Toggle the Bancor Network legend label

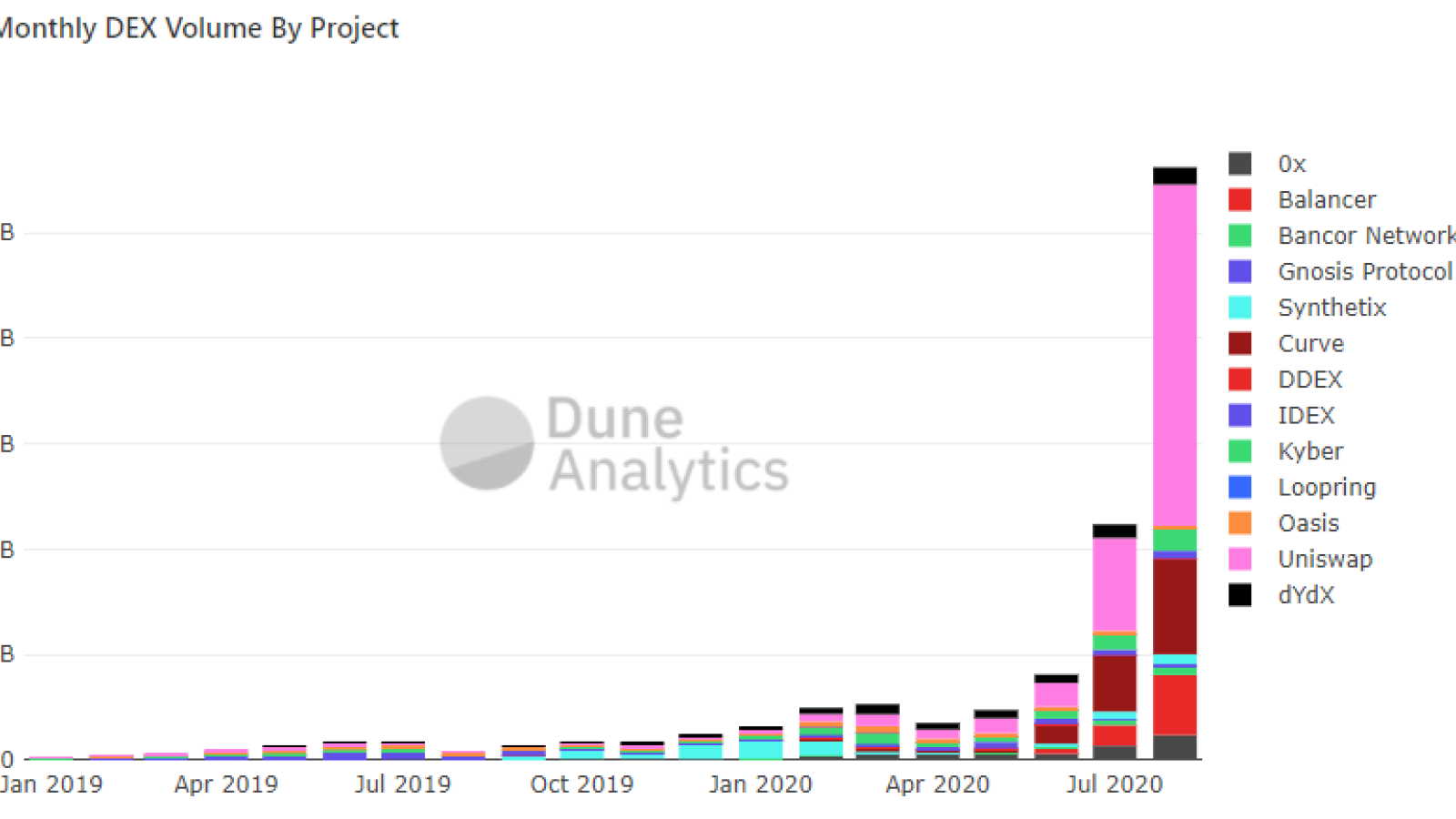1367,236
